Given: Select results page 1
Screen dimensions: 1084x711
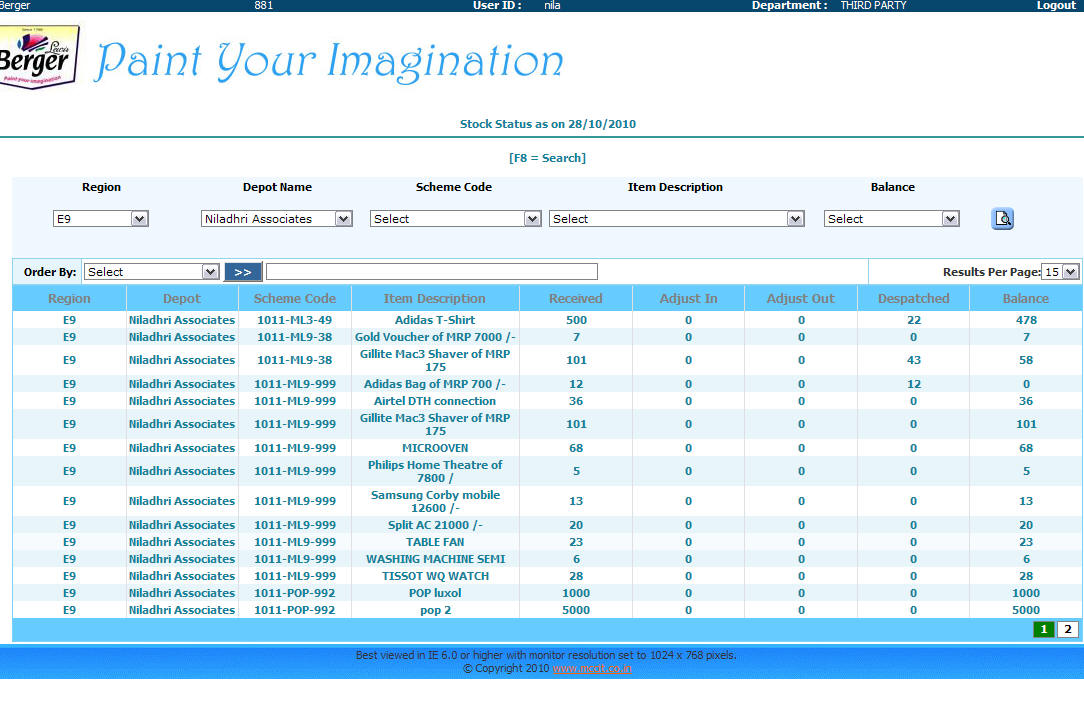Looking at the screenshot, I should [x=1044, y=629].
